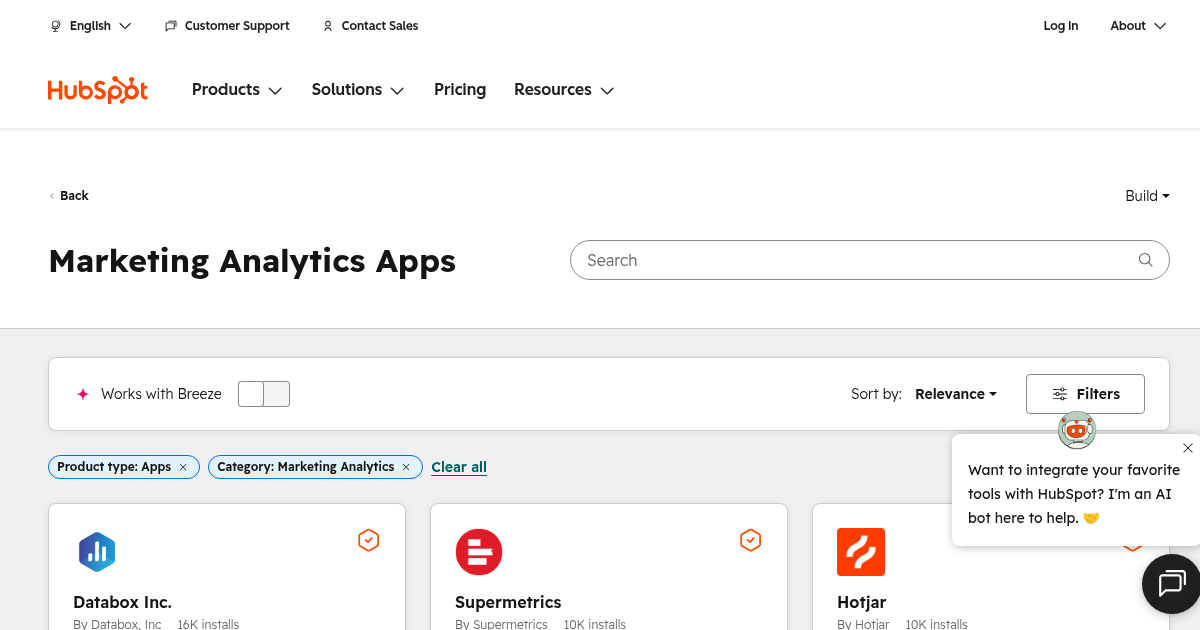Click the Breeze sparkle icon
Screen dimensions: 1200x630
pos(83,394)
